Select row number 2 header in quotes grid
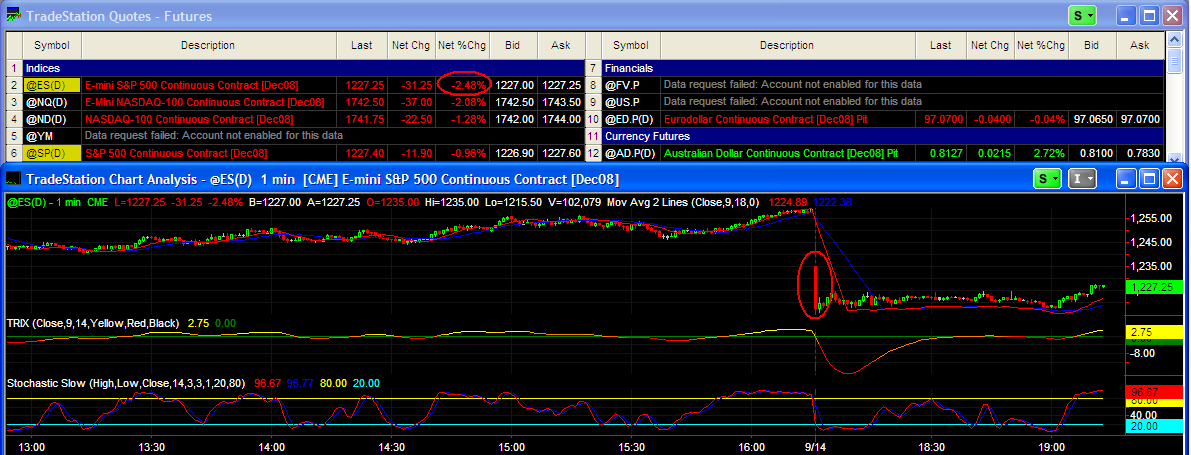 pos(14,85)
